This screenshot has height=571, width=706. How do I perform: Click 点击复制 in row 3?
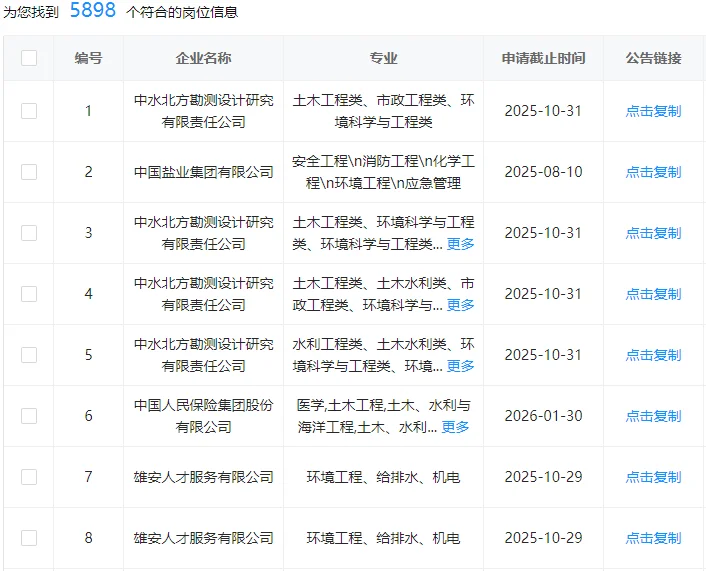click(x=653, y=233)
